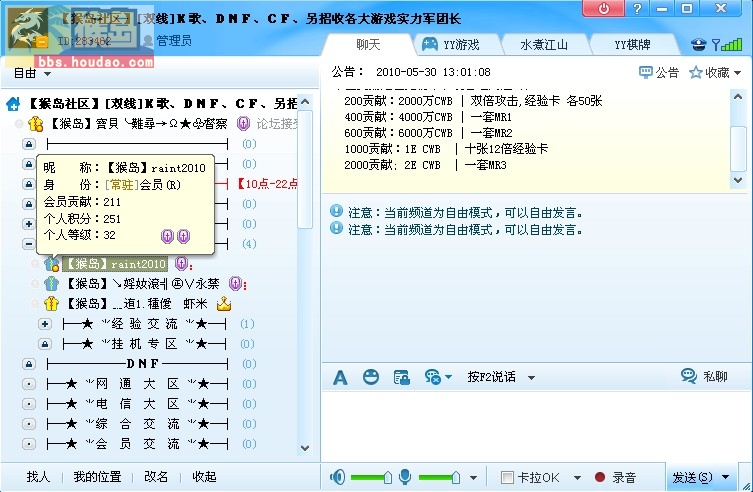
Task: Click the police cap icon
Action: point(698,45)
